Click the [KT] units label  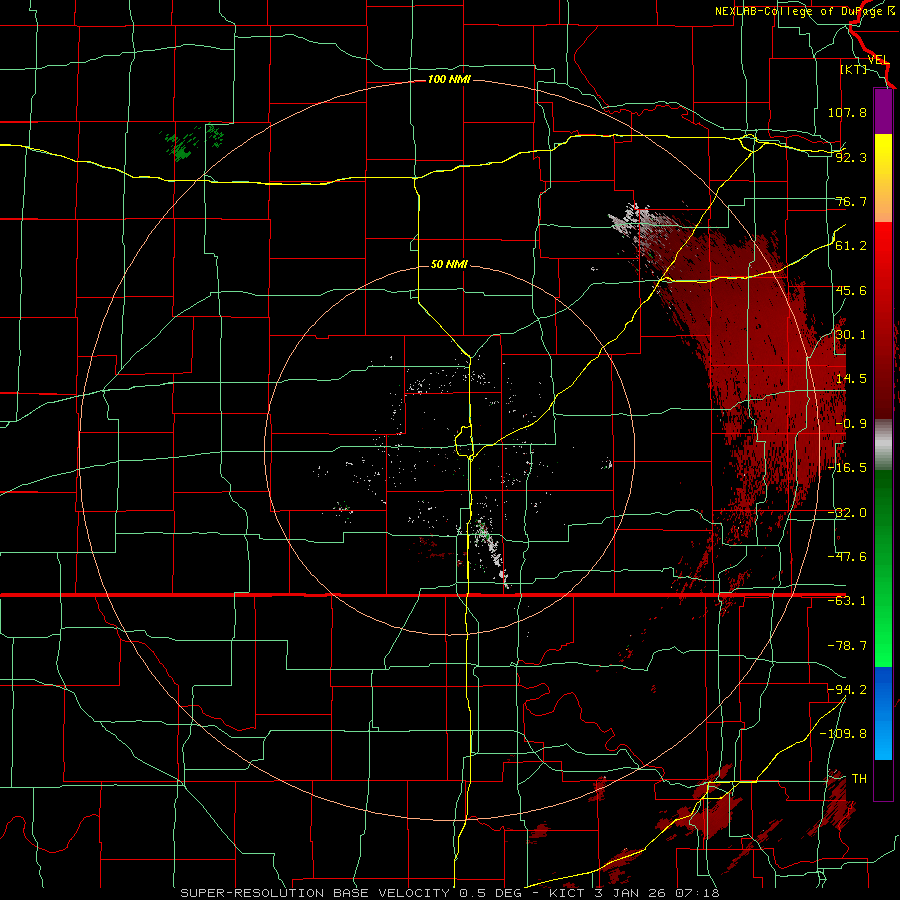[x=854, y=69]
